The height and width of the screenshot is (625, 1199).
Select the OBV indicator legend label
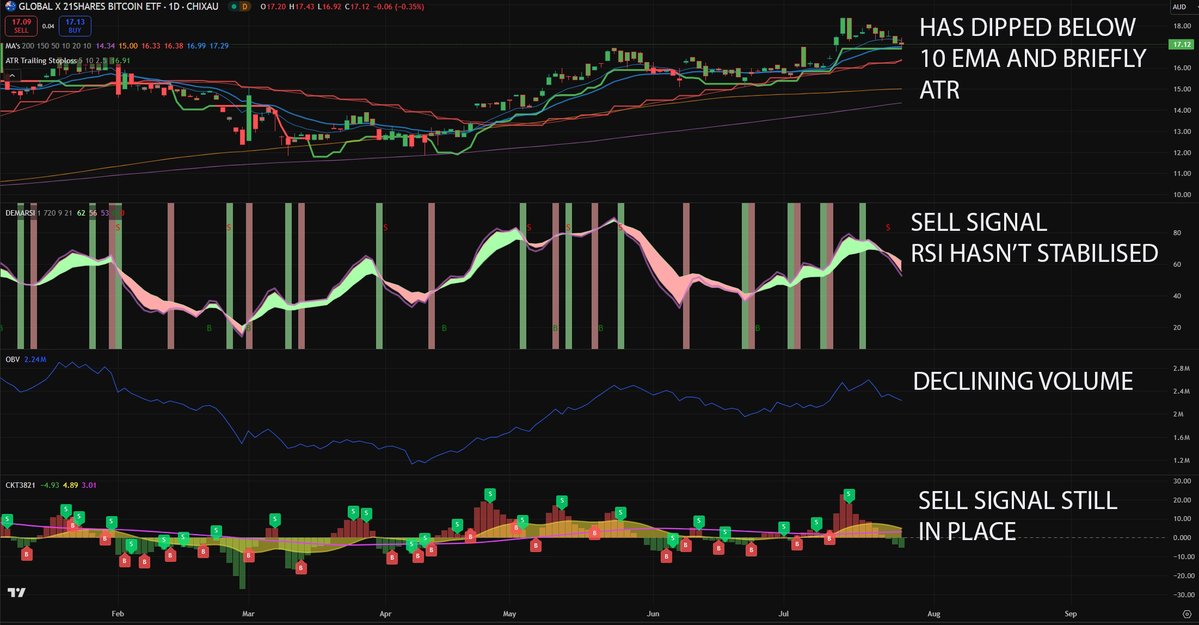tap(12, 359)
